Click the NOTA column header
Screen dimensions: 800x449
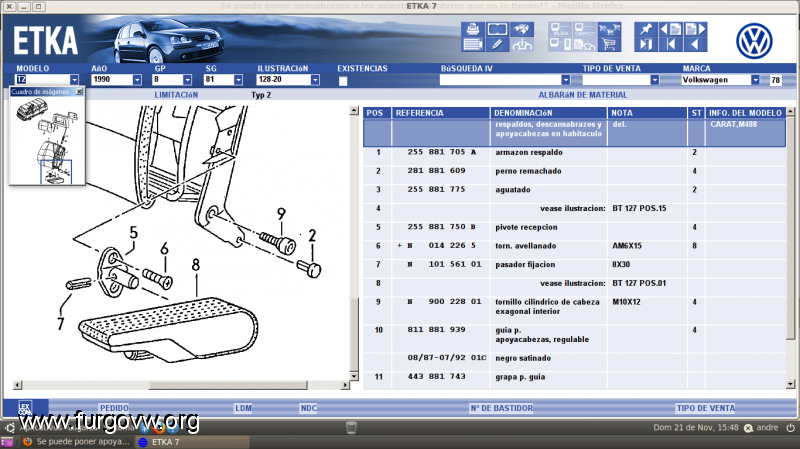pos(647,113)
